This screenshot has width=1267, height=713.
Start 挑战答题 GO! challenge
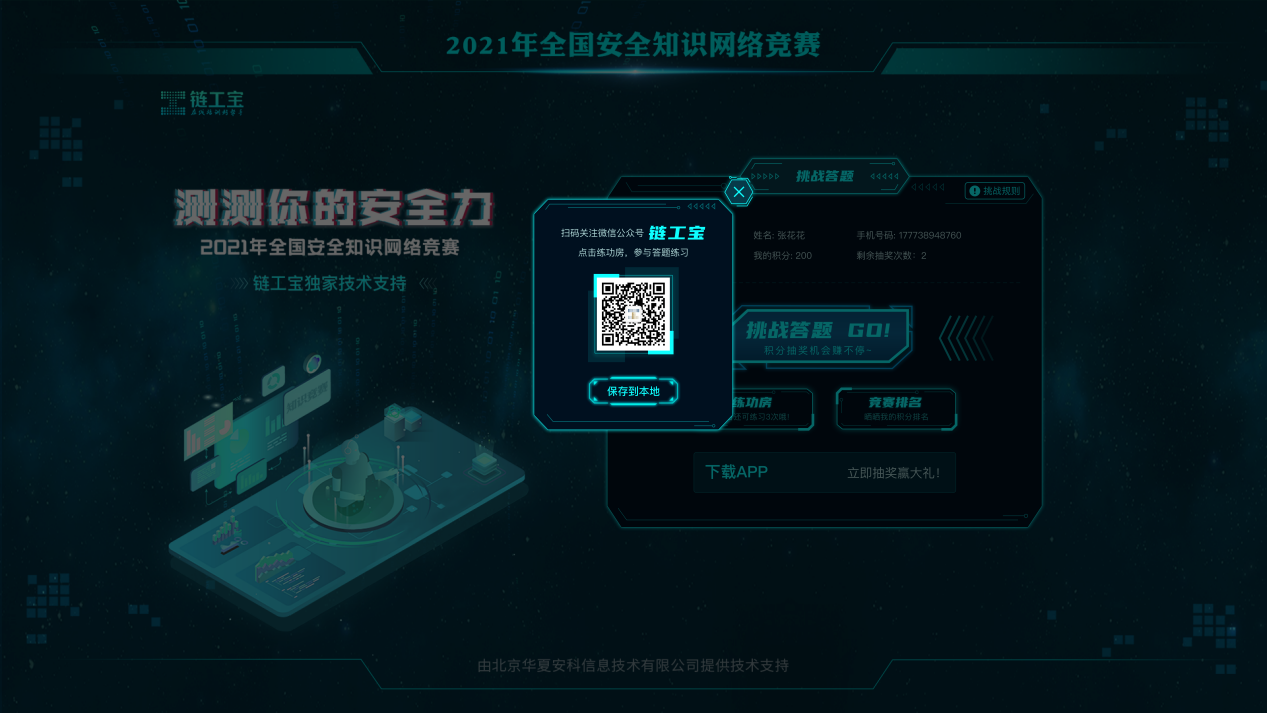pos(822,337)
